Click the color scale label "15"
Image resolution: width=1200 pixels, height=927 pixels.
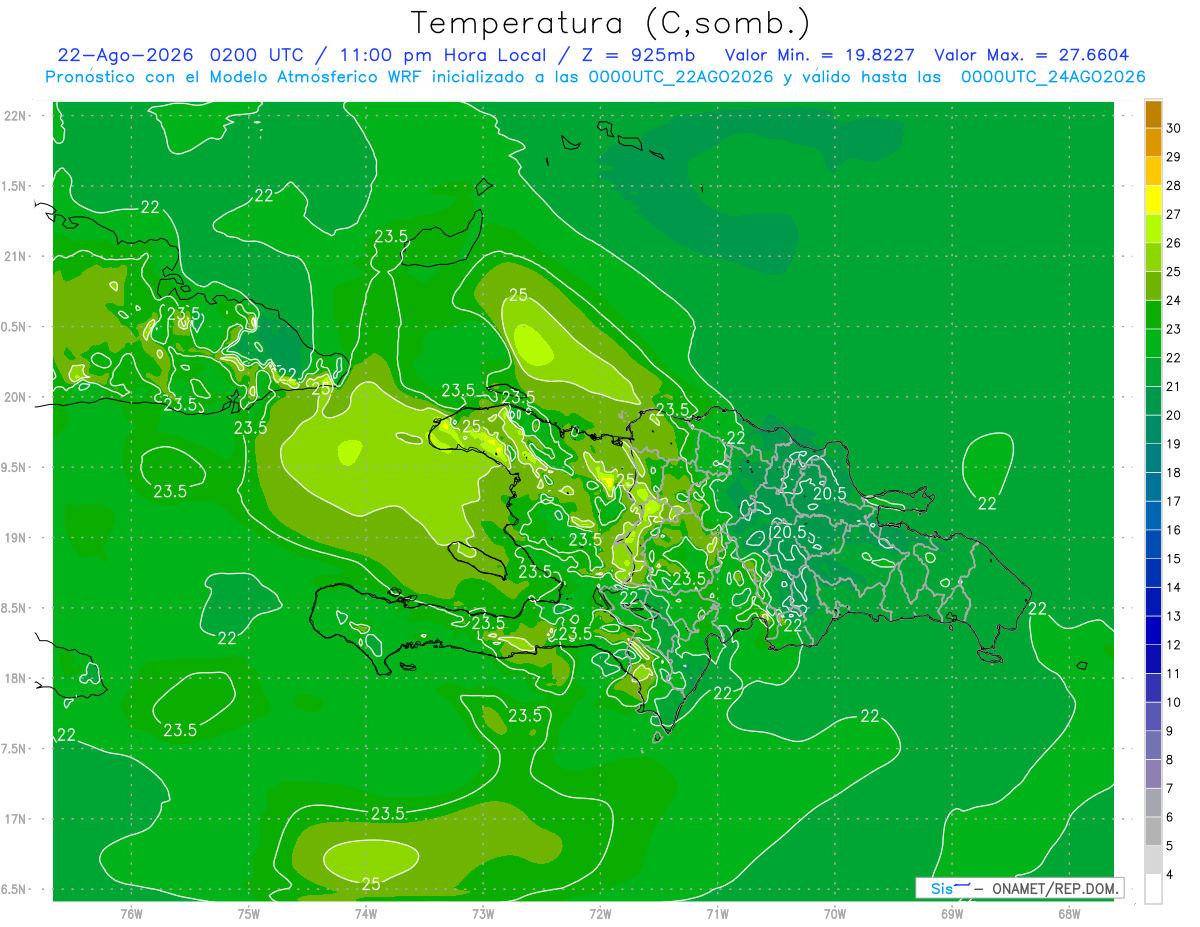(1173, 558)
